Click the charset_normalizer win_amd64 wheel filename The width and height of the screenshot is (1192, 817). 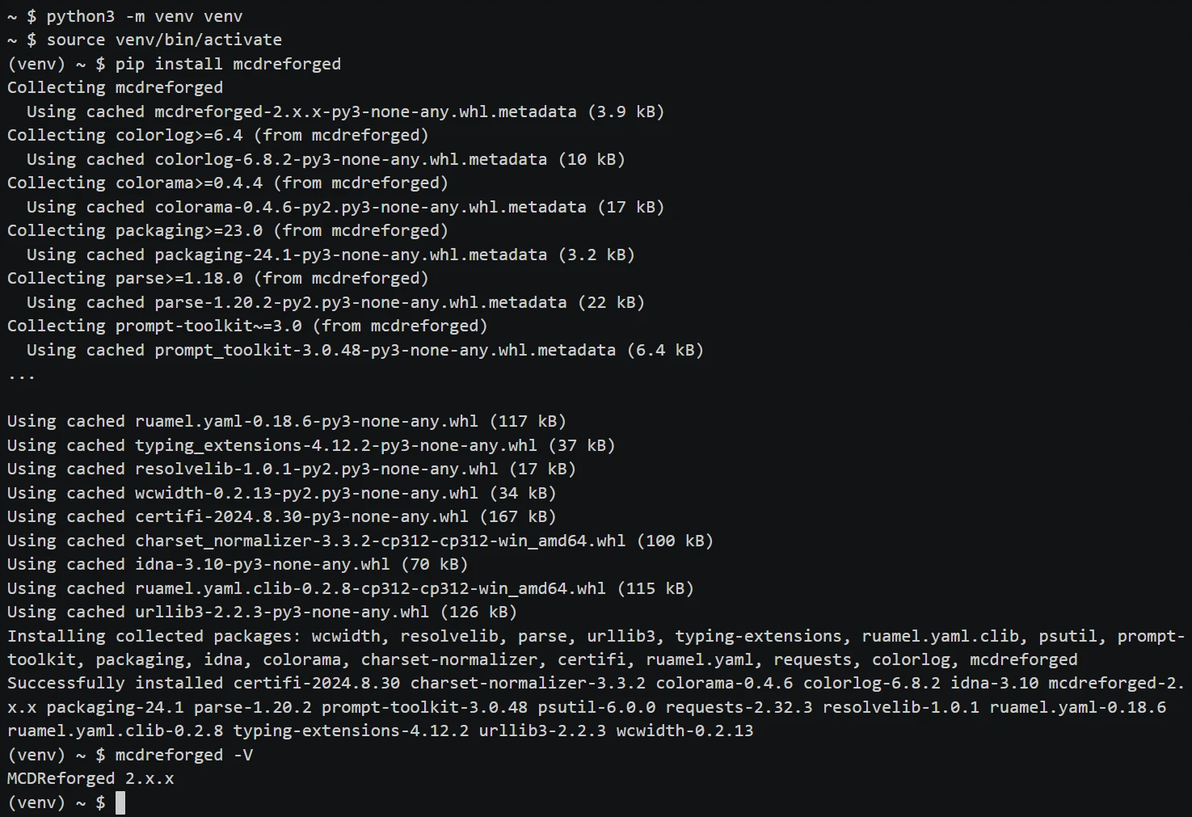pyautogui.click(x=380, y=541)
